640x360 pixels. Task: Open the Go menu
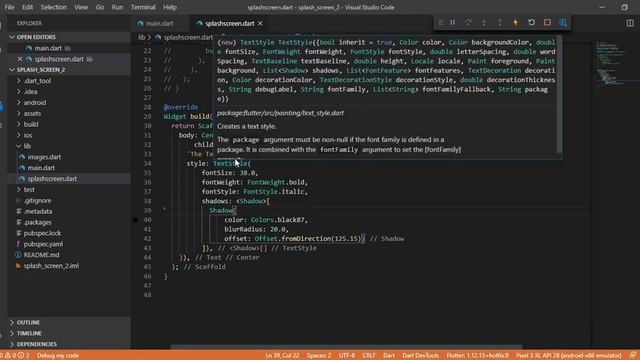click(100, 7)
